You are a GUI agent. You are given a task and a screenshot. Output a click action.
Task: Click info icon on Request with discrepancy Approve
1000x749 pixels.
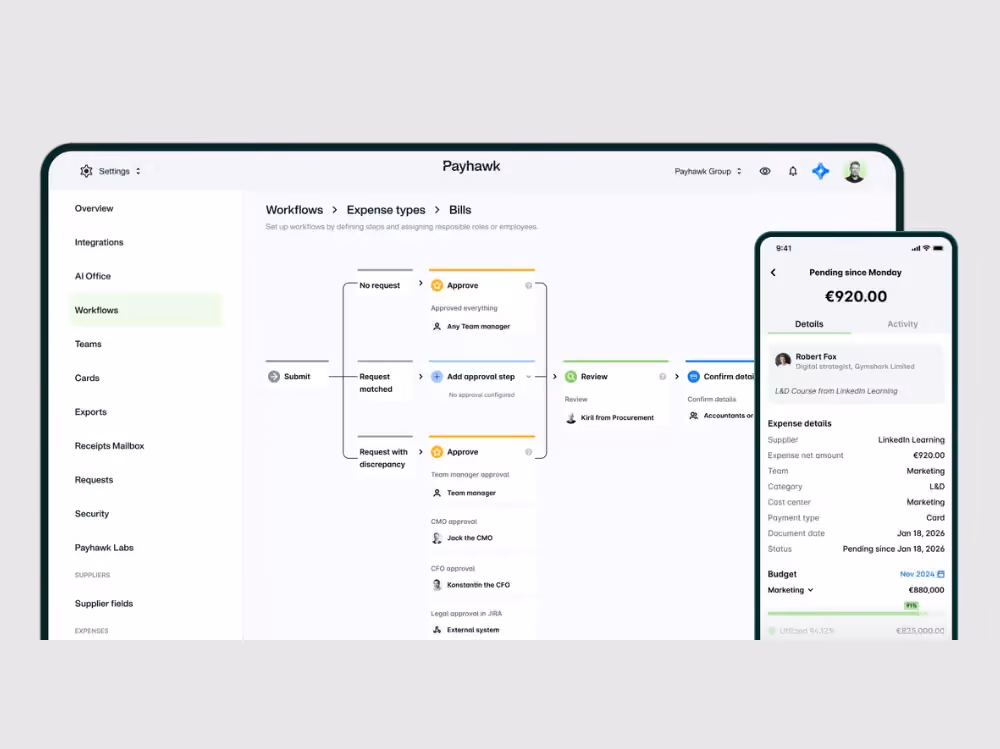click(529, 452)
